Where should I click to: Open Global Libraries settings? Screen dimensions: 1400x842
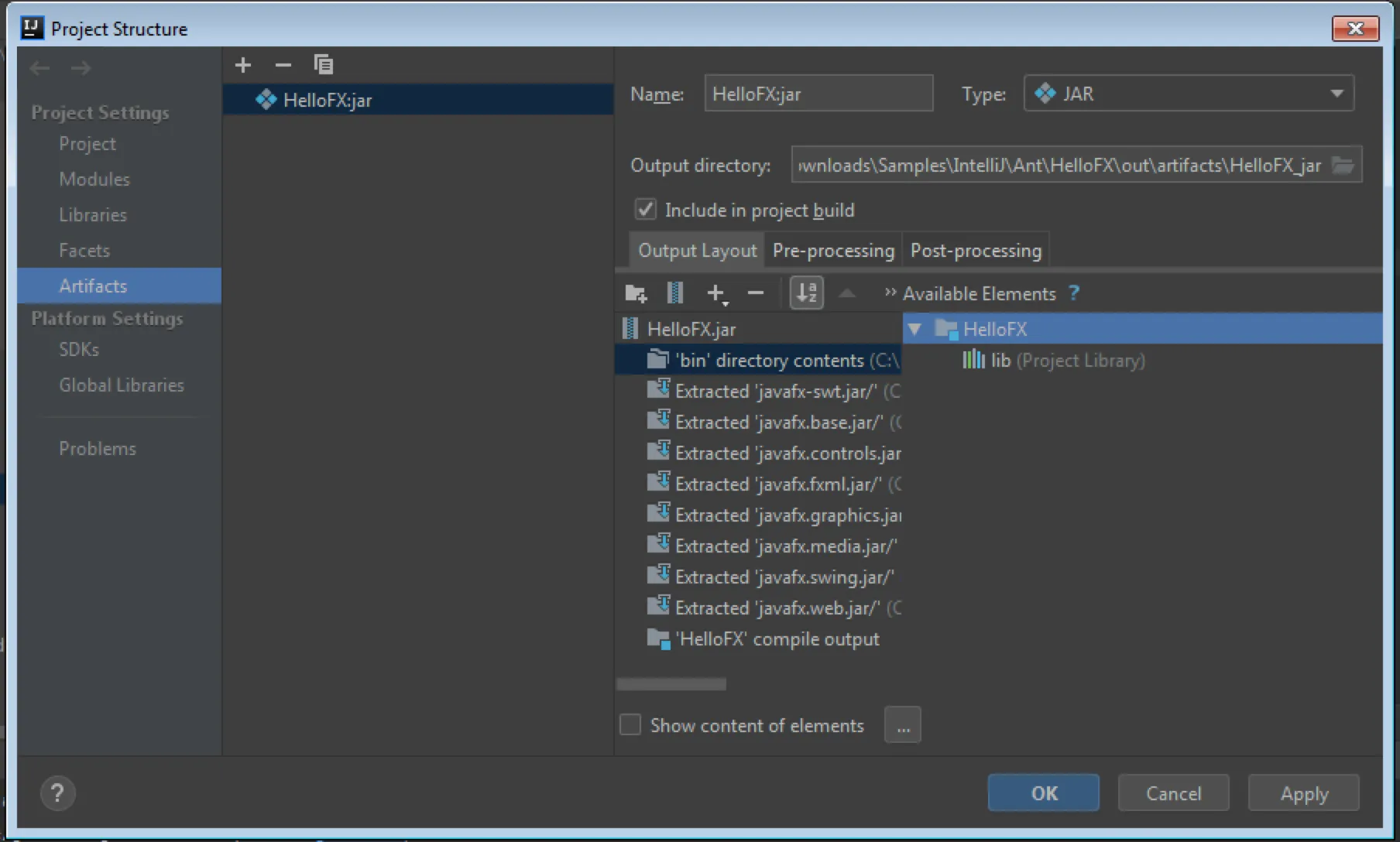[122, 385]
